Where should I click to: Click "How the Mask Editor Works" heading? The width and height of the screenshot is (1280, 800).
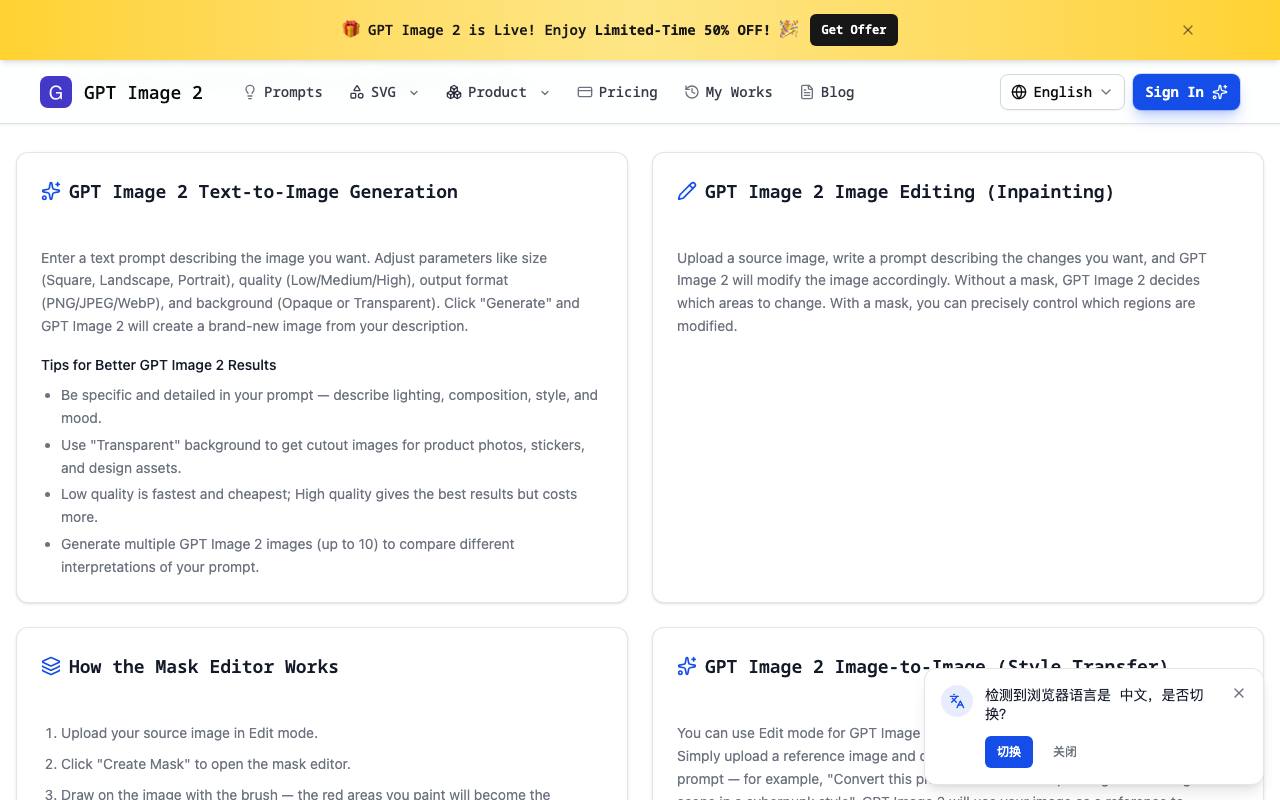point(204,666)
